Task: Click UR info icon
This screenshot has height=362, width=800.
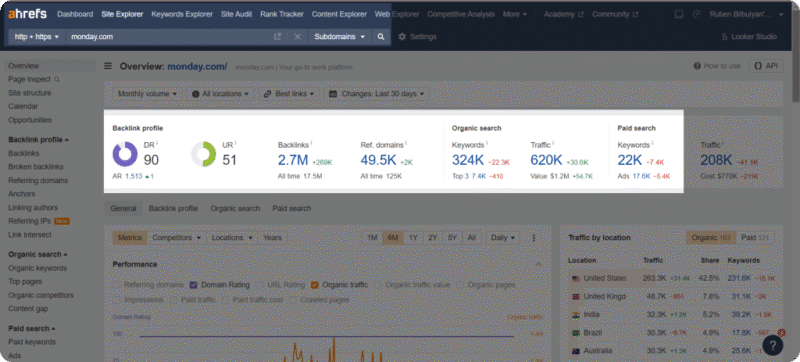Action: coord(236,143)
